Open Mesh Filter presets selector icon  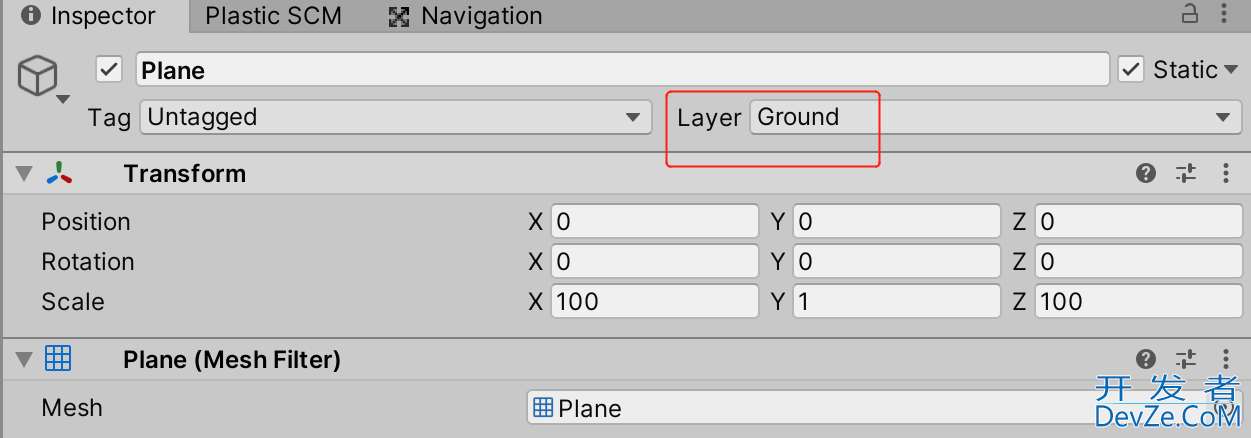1186,359
